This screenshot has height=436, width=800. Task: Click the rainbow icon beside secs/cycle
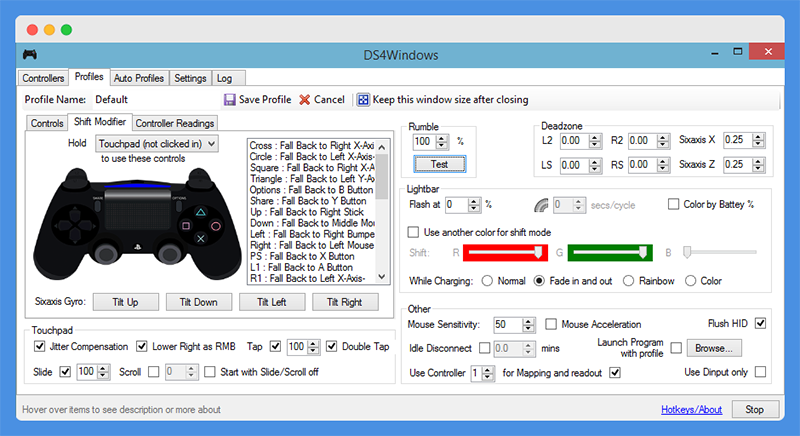coord(541,205)
